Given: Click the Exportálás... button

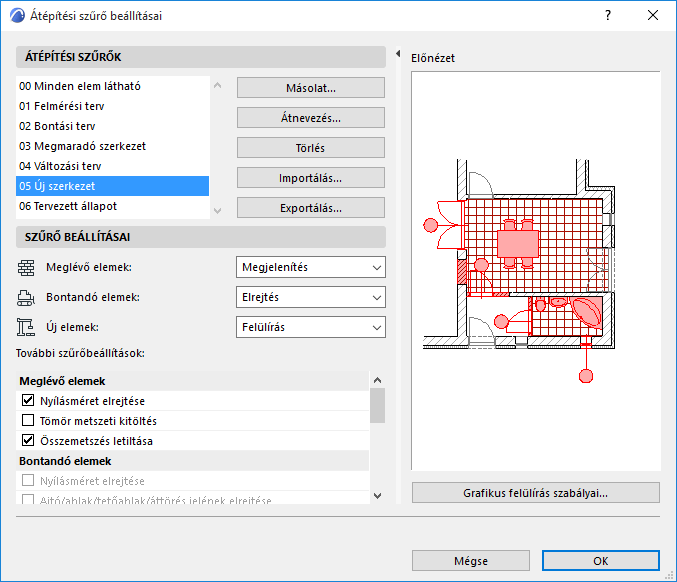Looking at the screenshot, I should [x=311, y=208].
